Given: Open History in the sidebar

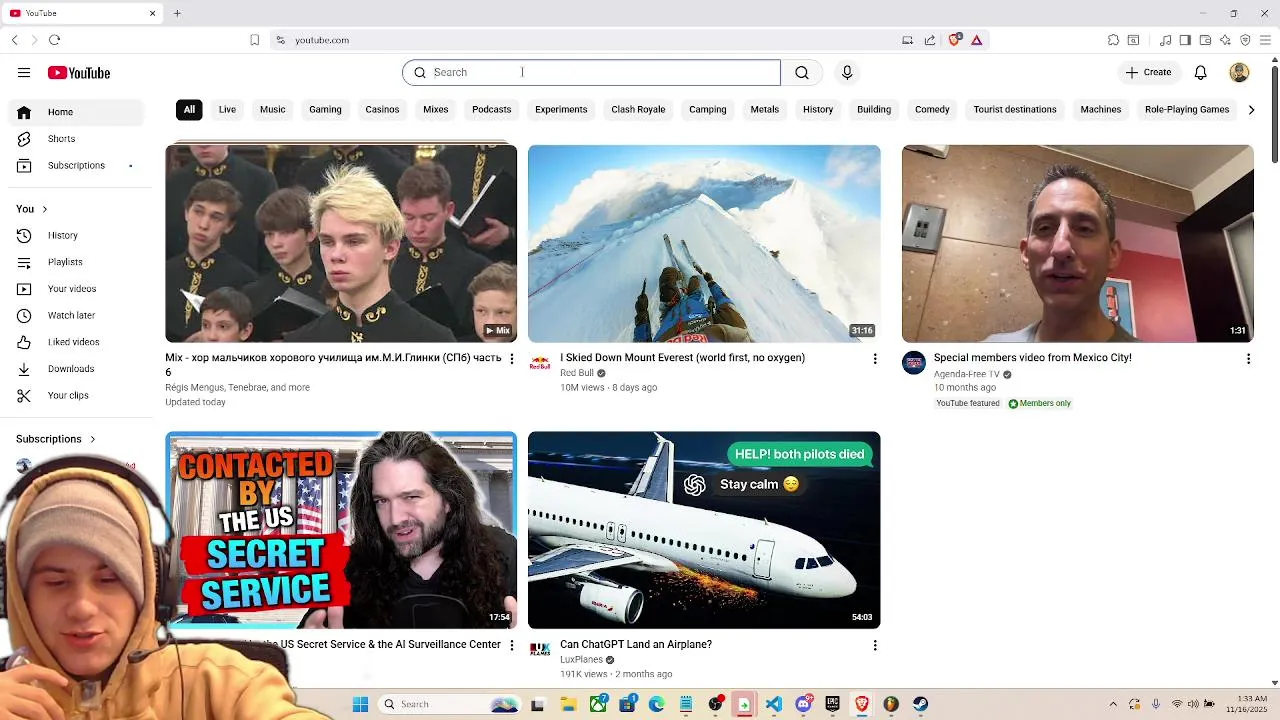Looking at the screenshot, I should click(78, 236).
